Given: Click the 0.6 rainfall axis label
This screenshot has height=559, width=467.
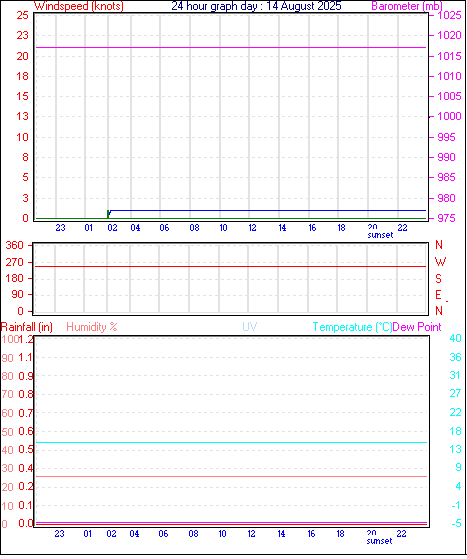Looking at the screenshot, I should 26,431.
